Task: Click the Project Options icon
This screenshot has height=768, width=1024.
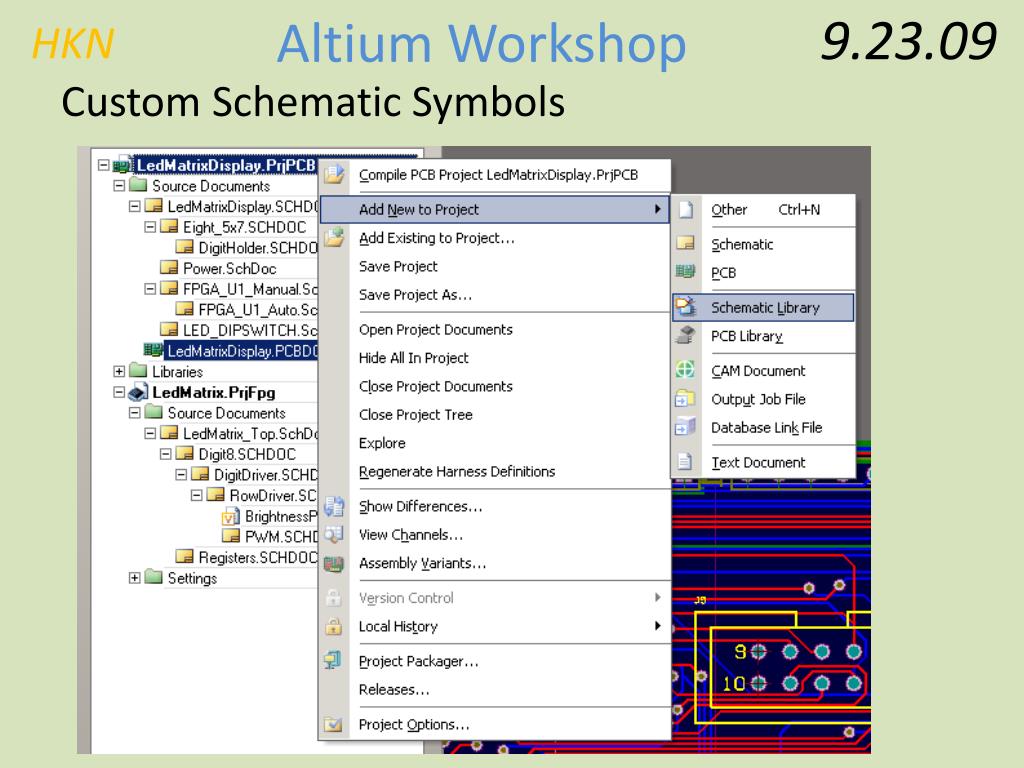Action: [333, 724]
